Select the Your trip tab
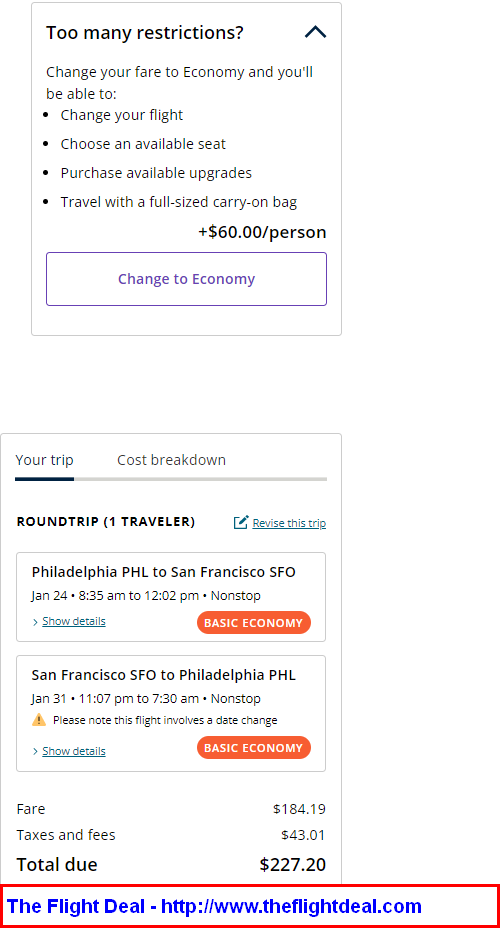500x928 pixels. pyautogui.click(x=44, y=460)
